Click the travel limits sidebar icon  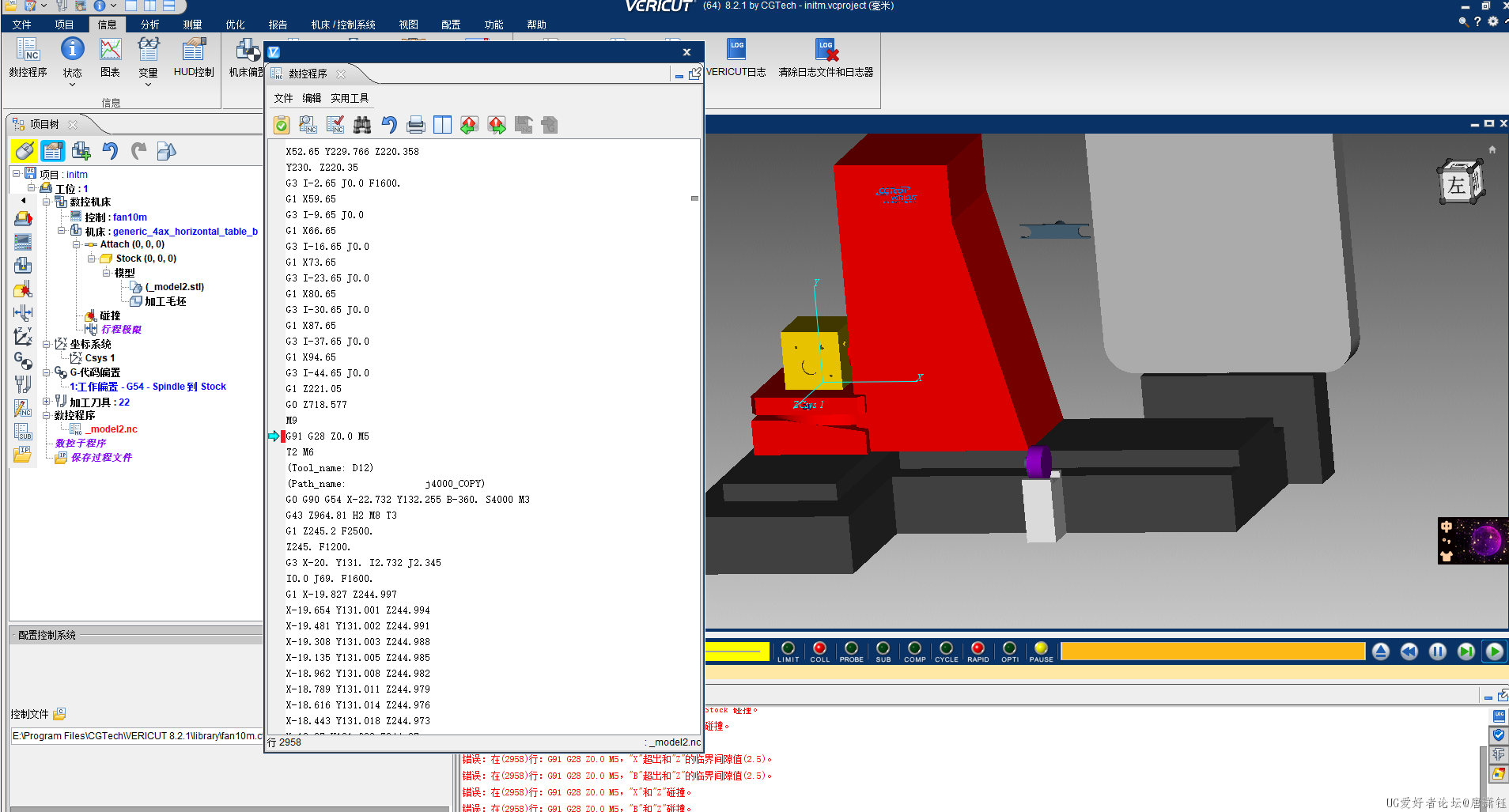tap(23, 313)
